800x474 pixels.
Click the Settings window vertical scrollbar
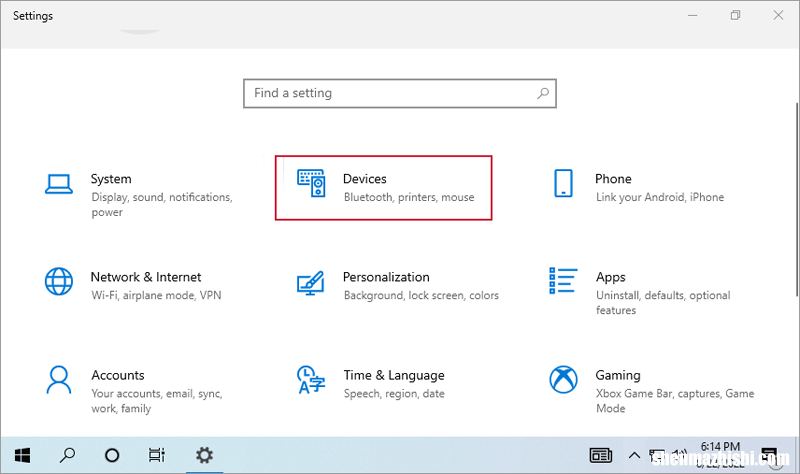(796, 199)
